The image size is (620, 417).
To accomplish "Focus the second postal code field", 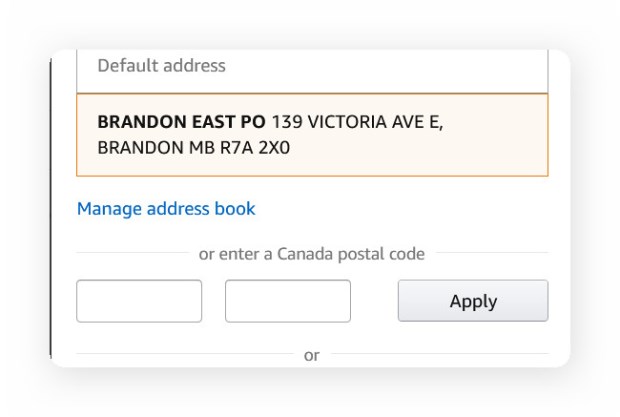I will [x=288, y=301].
